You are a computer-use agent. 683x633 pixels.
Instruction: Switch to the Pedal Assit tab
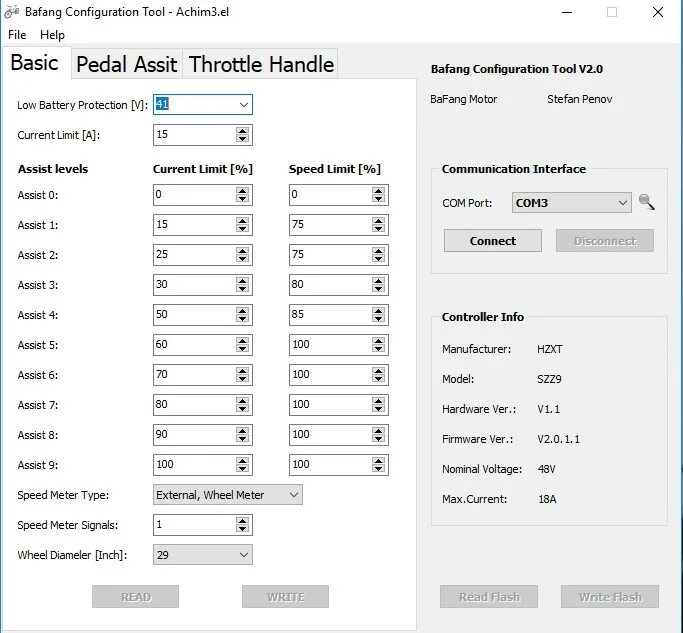coord(126,64)
